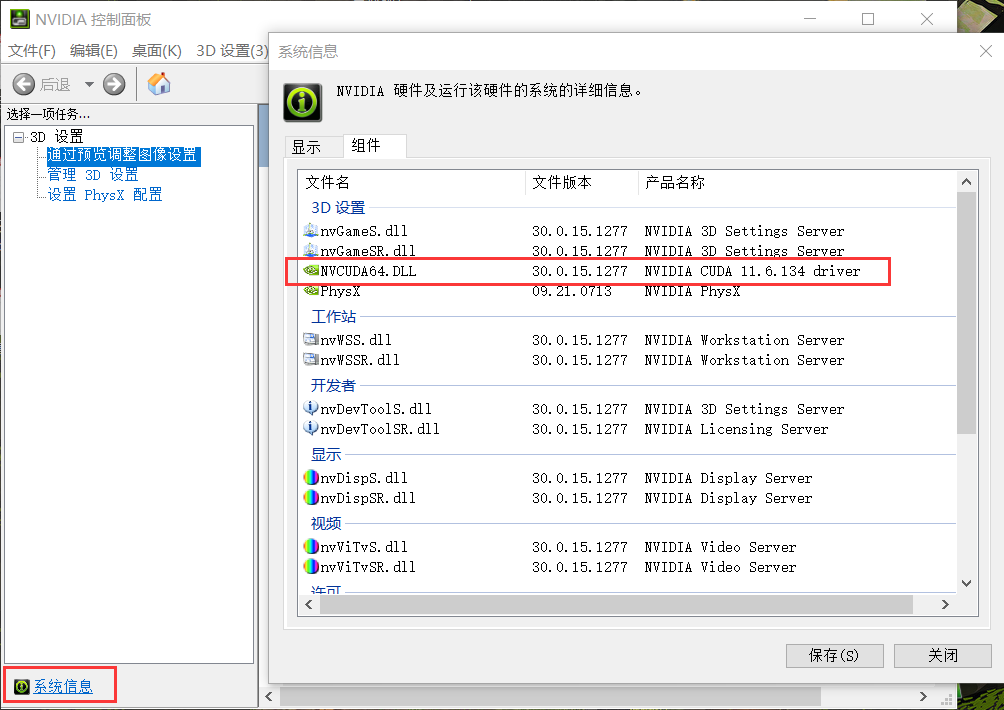The height and width of the screenshot is (710, 1004).
Task: Close the 系统信息 dialog with X
Action: pos(986,51)
